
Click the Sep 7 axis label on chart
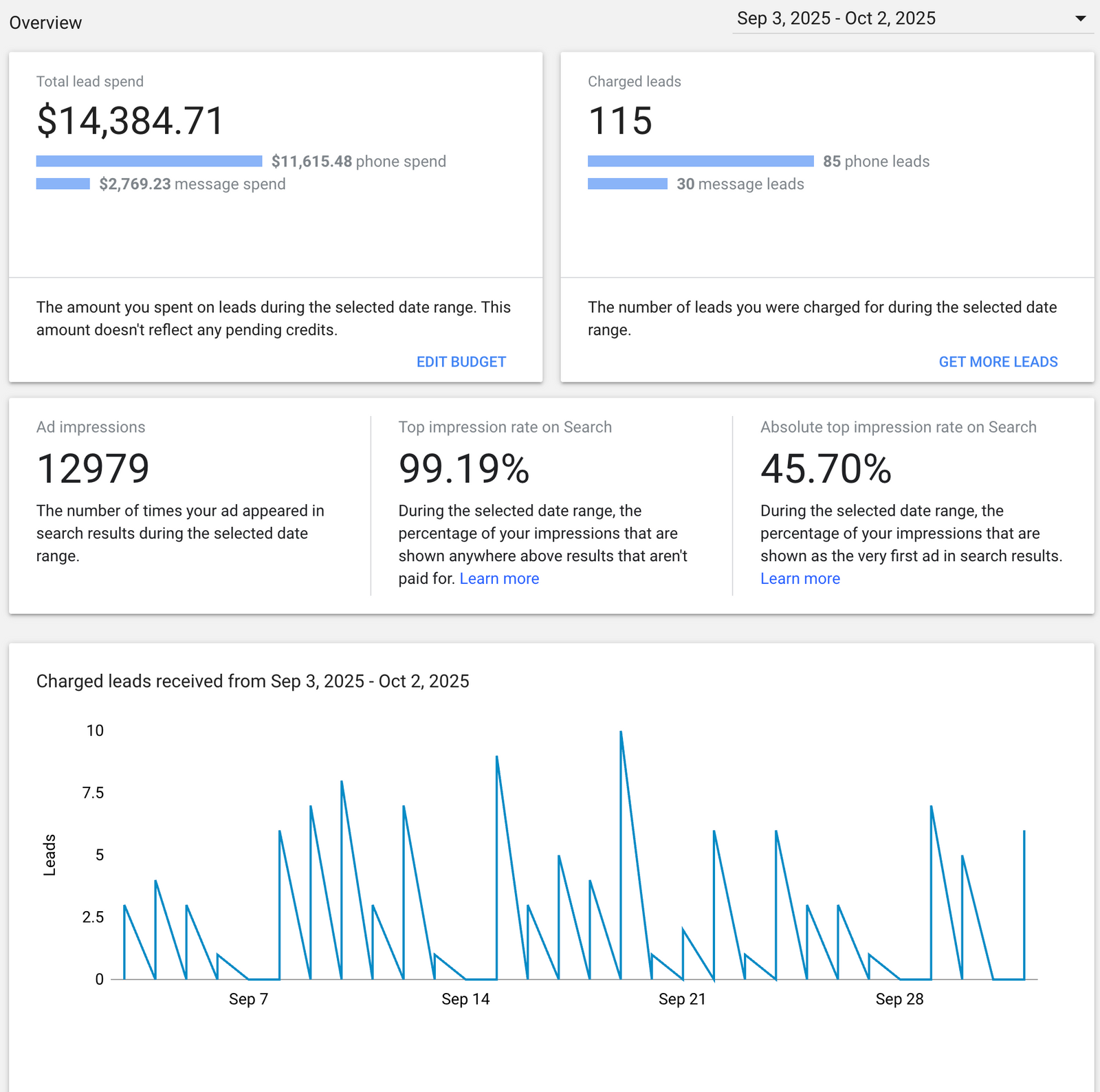click(x=248, y=999)
